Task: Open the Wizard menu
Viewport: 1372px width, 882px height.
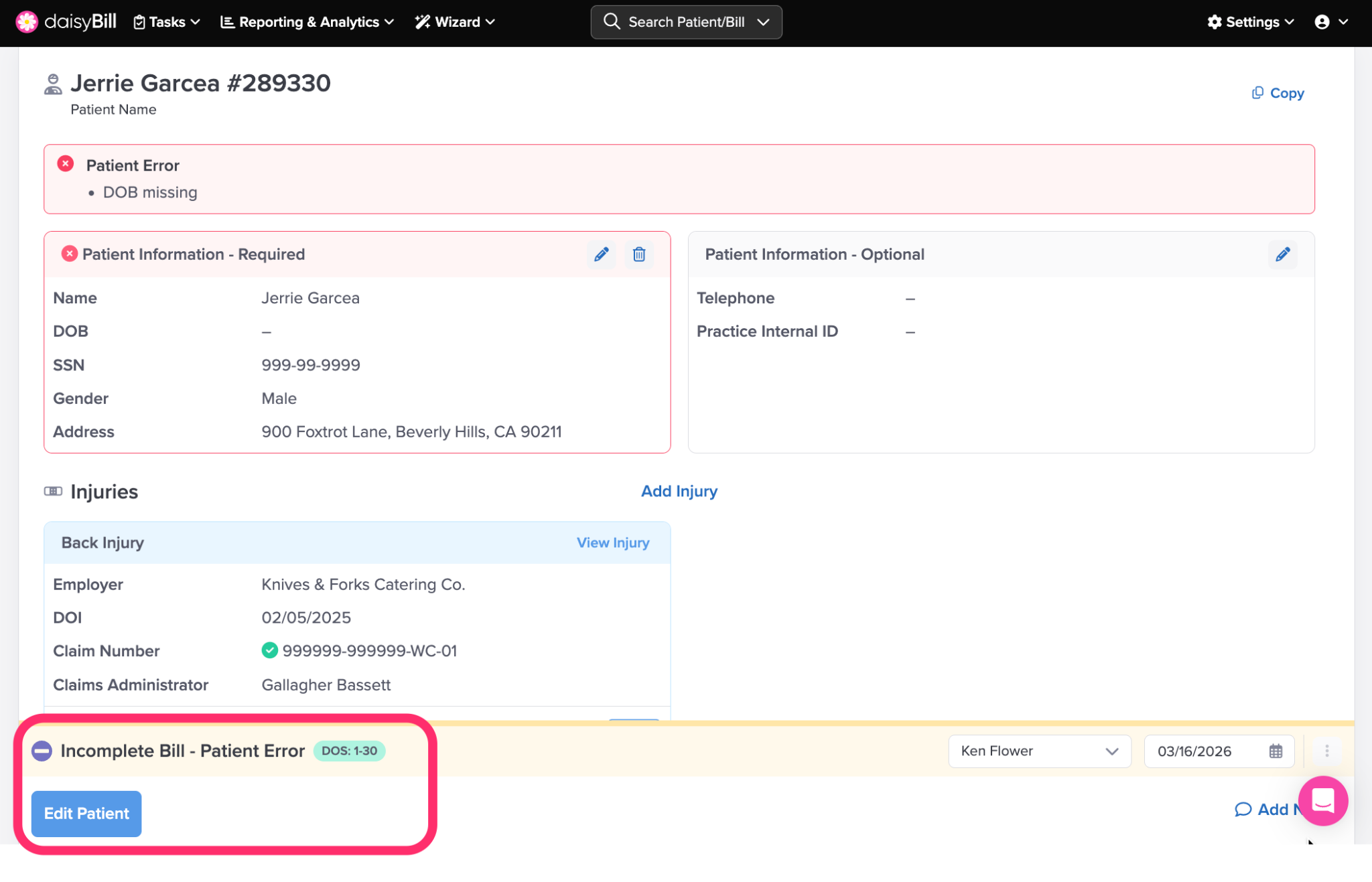Action: click(x=455, y=22)
